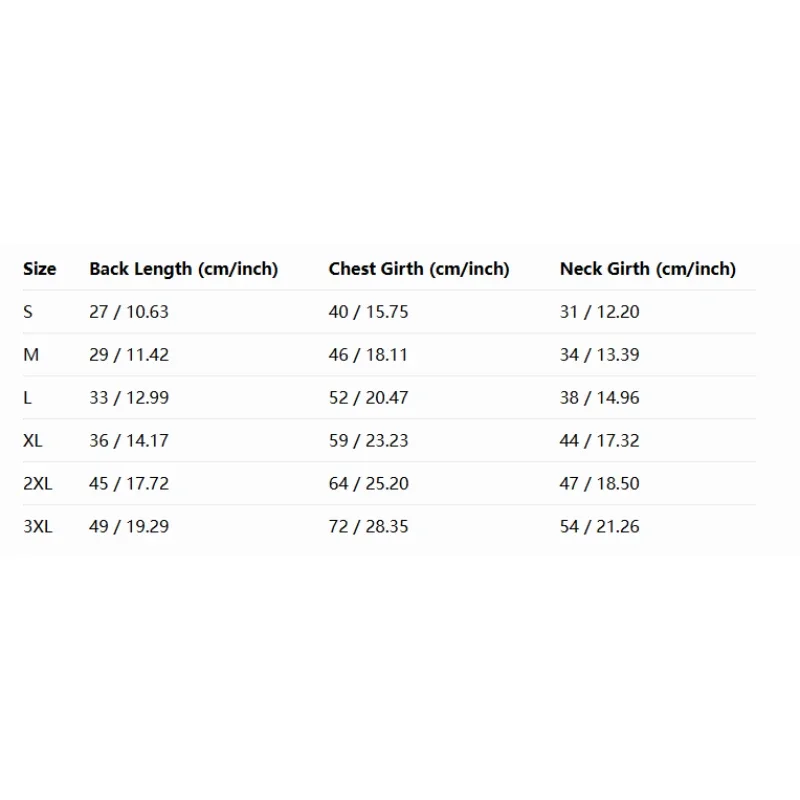This screenshot has width=800, height=800.
Task: Click the 54 / 21.26 neck girth cell
Action: click(x=600, y=527)
